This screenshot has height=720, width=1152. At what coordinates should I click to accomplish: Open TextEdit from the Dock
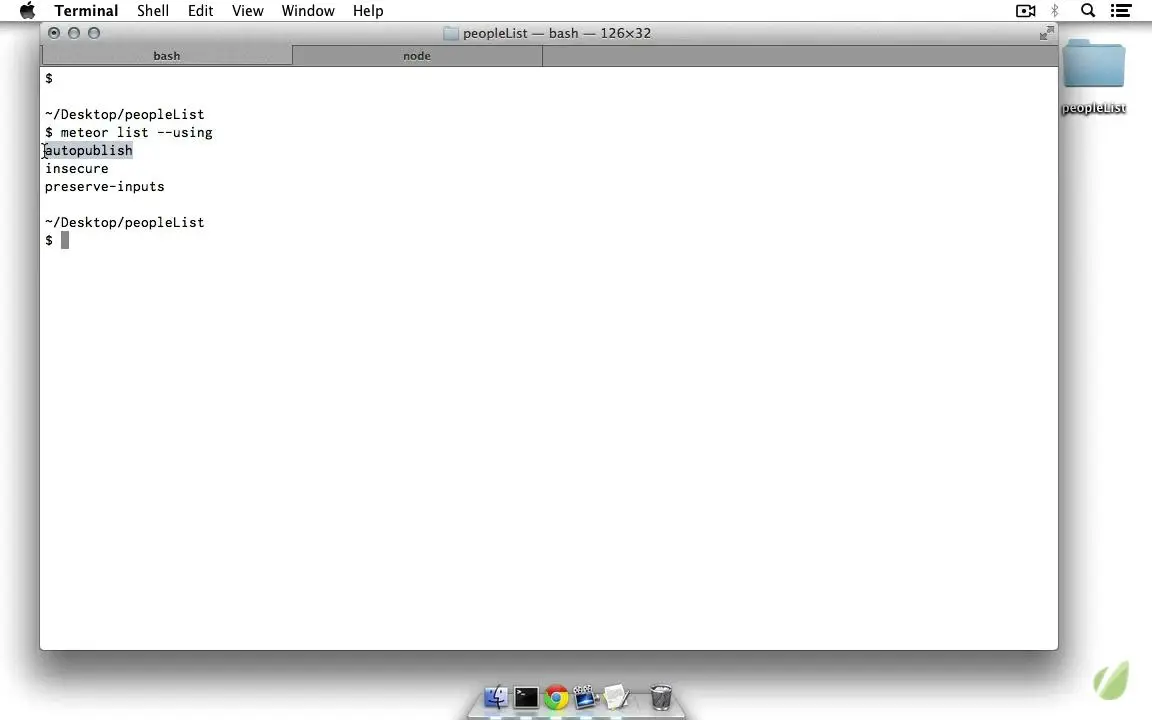coord(616,696)
